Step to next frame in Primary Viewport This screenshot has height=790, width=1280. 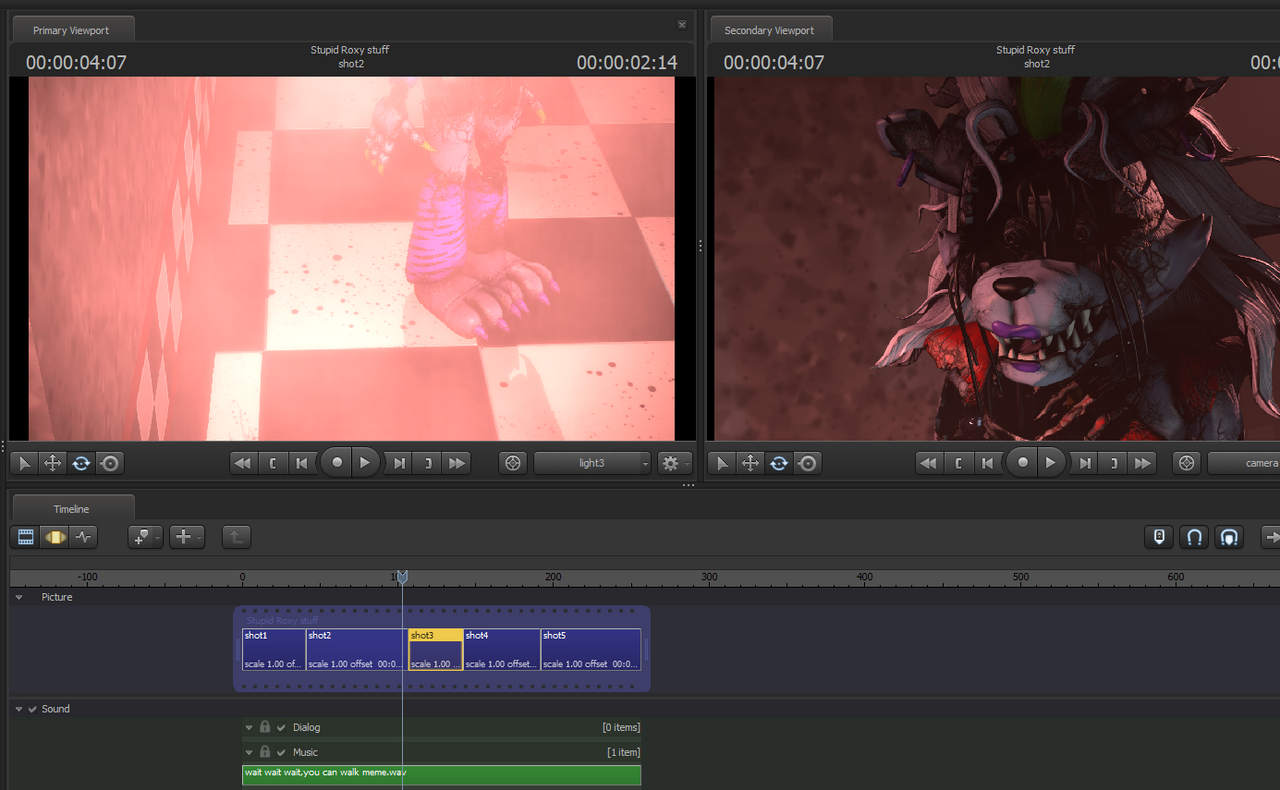399,463
